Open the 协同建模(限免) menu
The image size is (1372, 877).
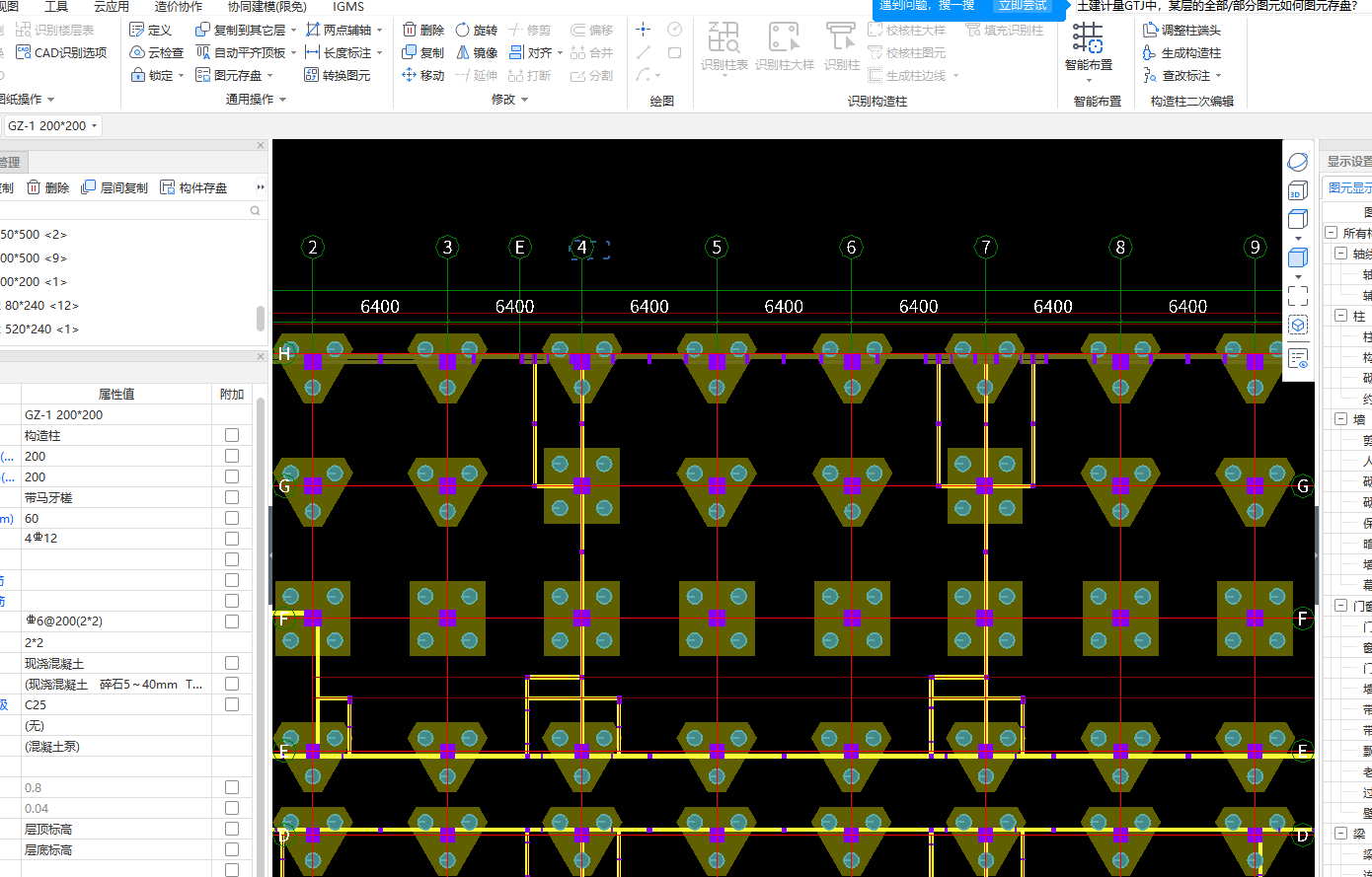coord(267,6)
